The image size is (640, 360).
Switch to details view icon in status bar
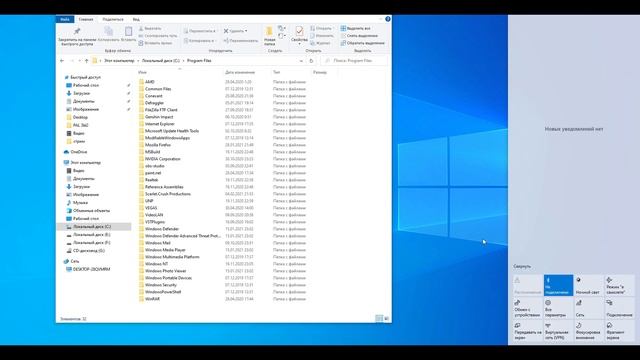pyautogui.click(x=379, y=318)
